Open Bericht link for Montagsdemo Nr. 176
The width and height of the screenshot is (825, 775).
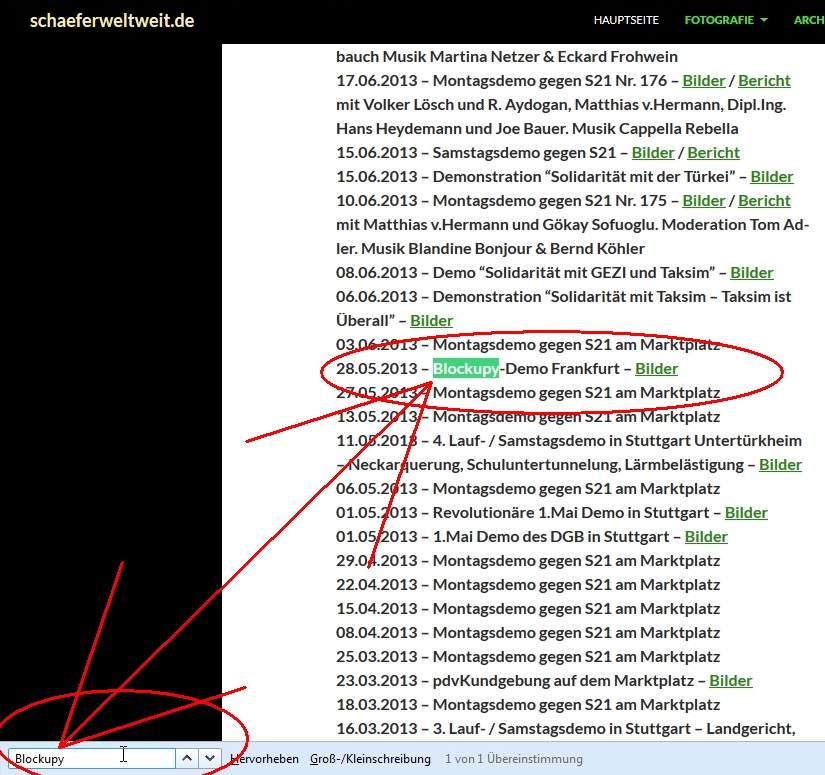[764, 81]
